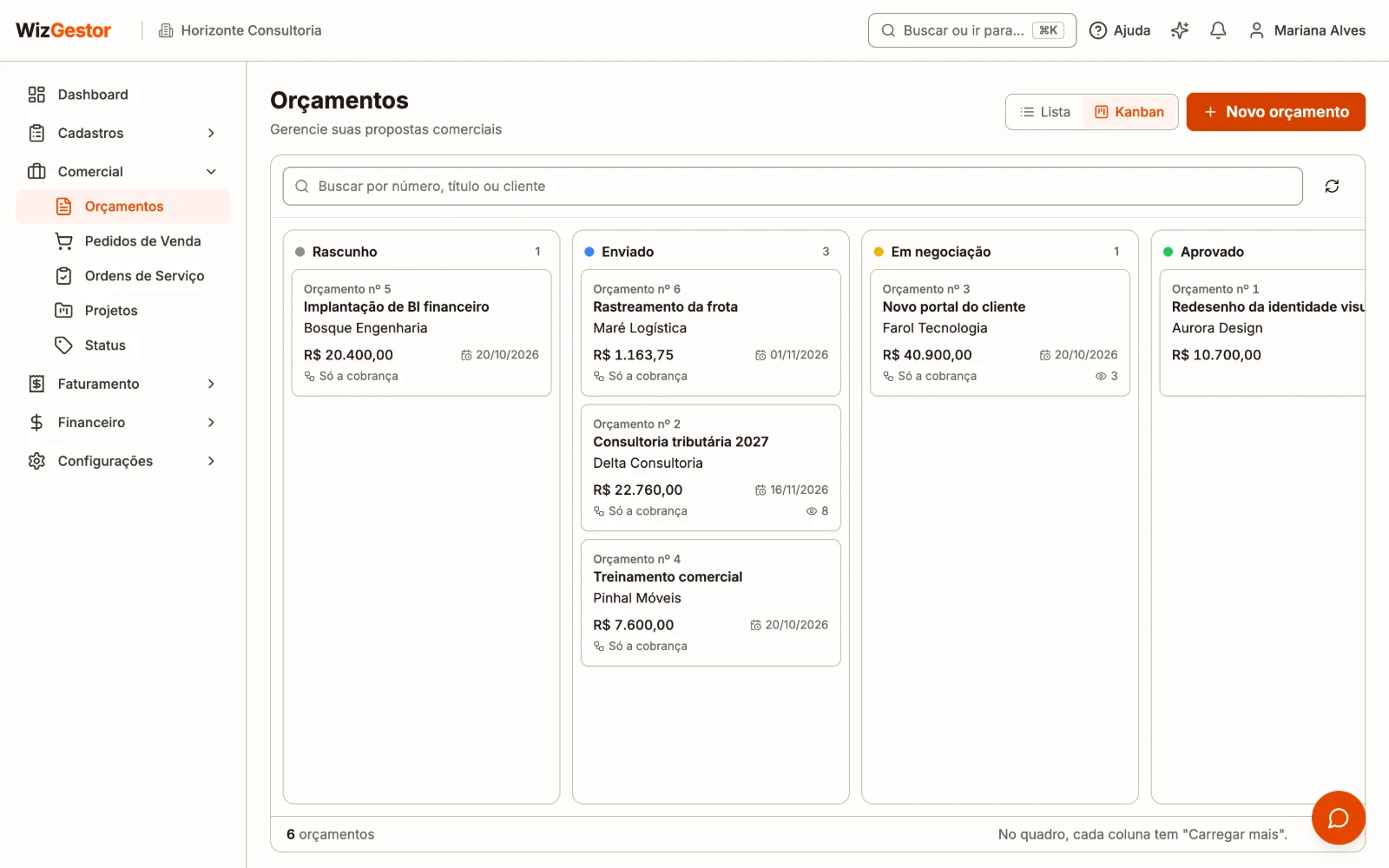Click the WizGestor logo
This screenshot has height=868, width=1389.
click(x=63, y=30)
